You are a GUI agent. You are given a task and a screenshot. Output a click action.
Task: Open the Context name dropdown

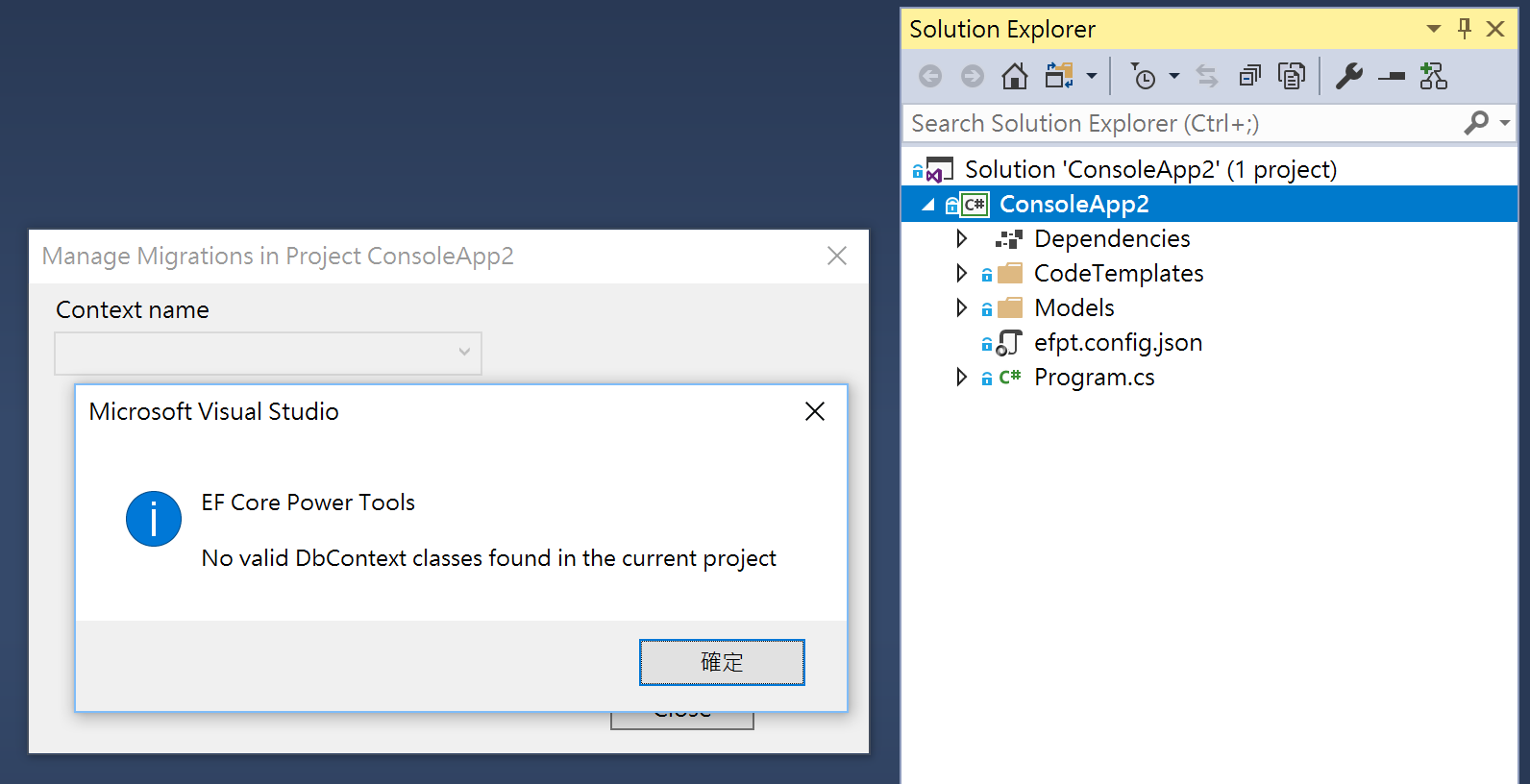[x=268, y=353]
